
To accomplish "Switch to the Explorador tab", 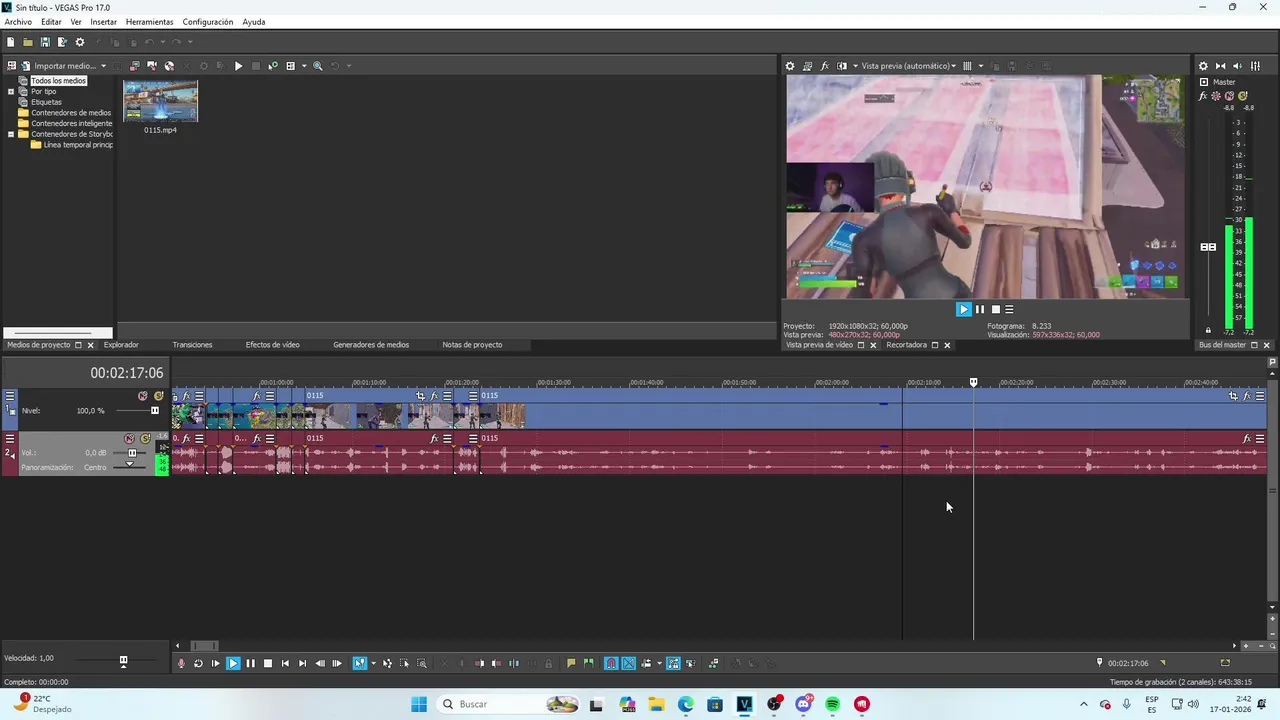I will click(121, 345).
